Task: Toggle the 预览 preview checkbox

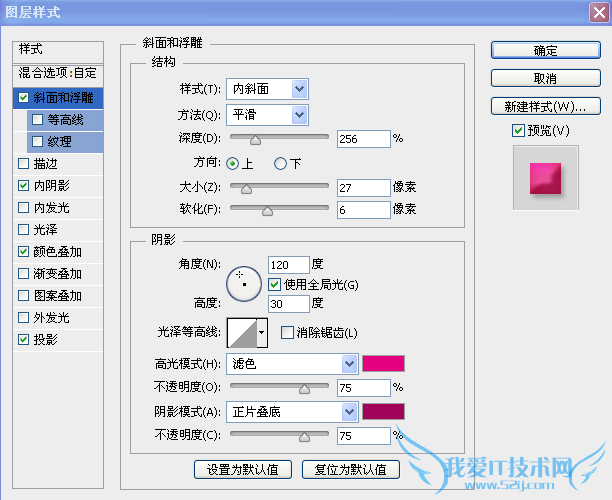Action: click(x=518, y=130)
